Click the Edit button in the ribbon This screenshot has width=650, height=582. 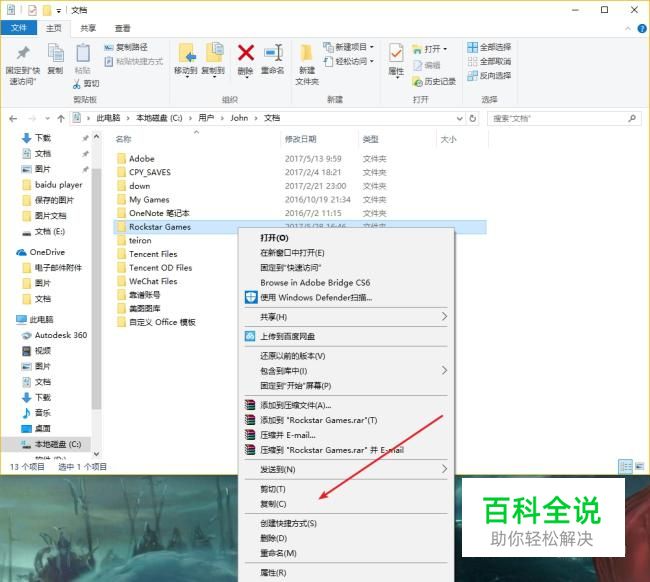[x=426, y=65]
